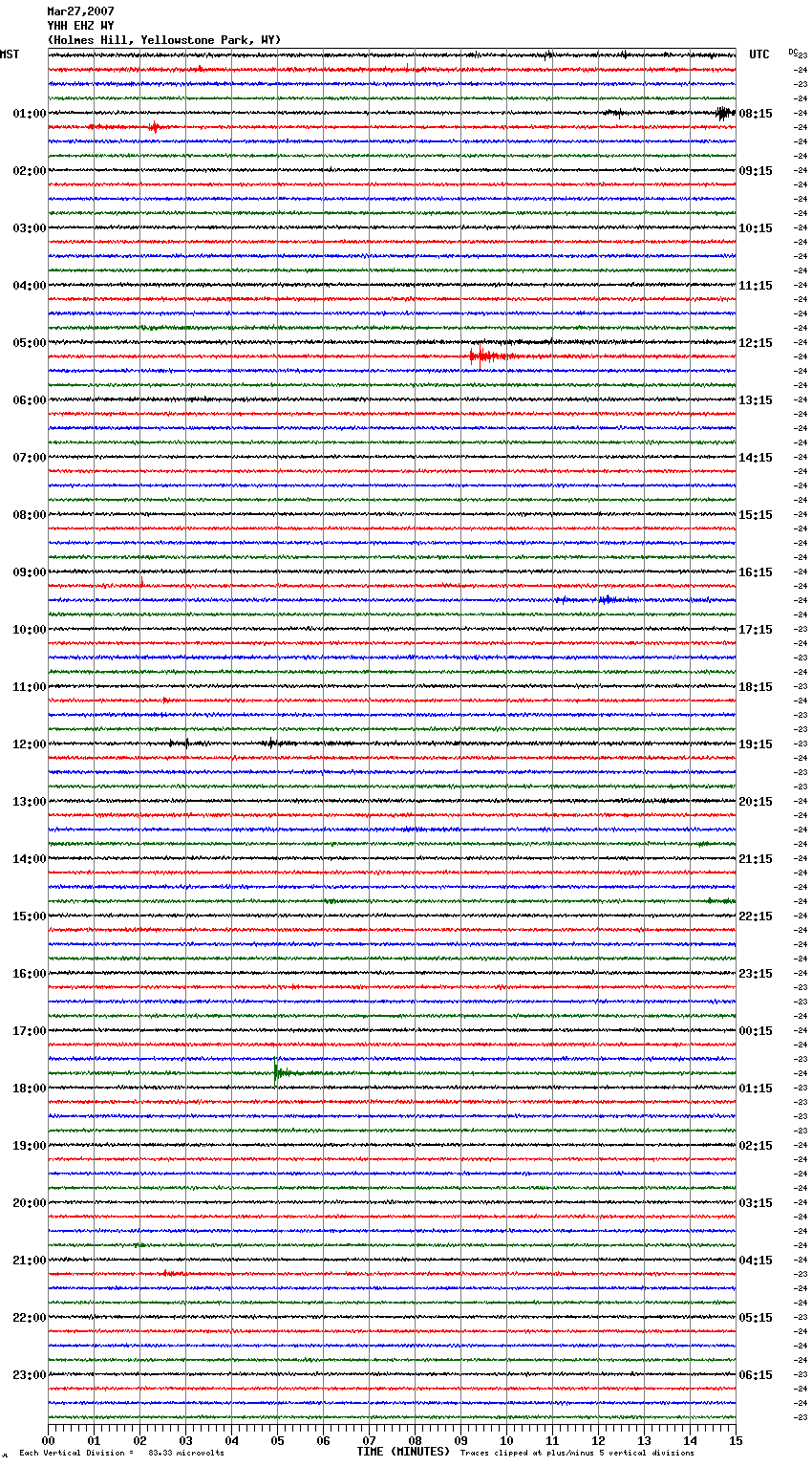Click the 15:15 UTC time label

click(756, 515)
